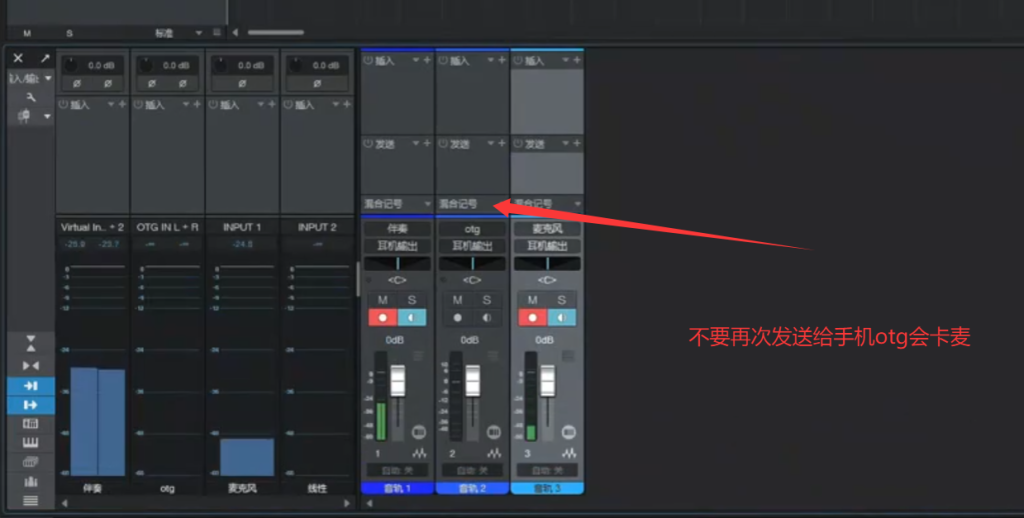Click the vertical narrow/expand channels icon
1024x518 pixels.
click(31, 344)
